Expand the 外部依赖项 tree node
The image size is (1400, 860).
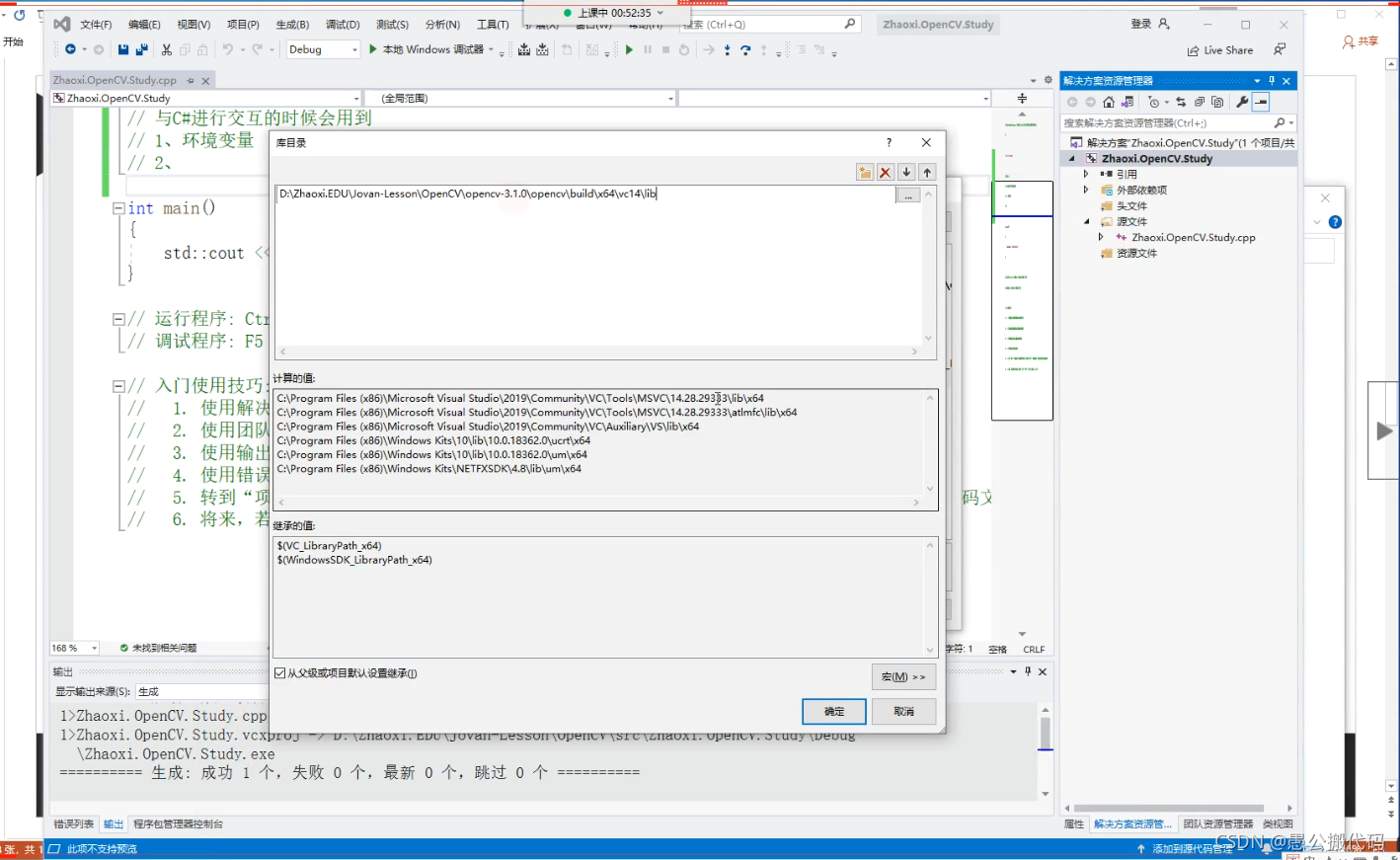point(1086,190)
